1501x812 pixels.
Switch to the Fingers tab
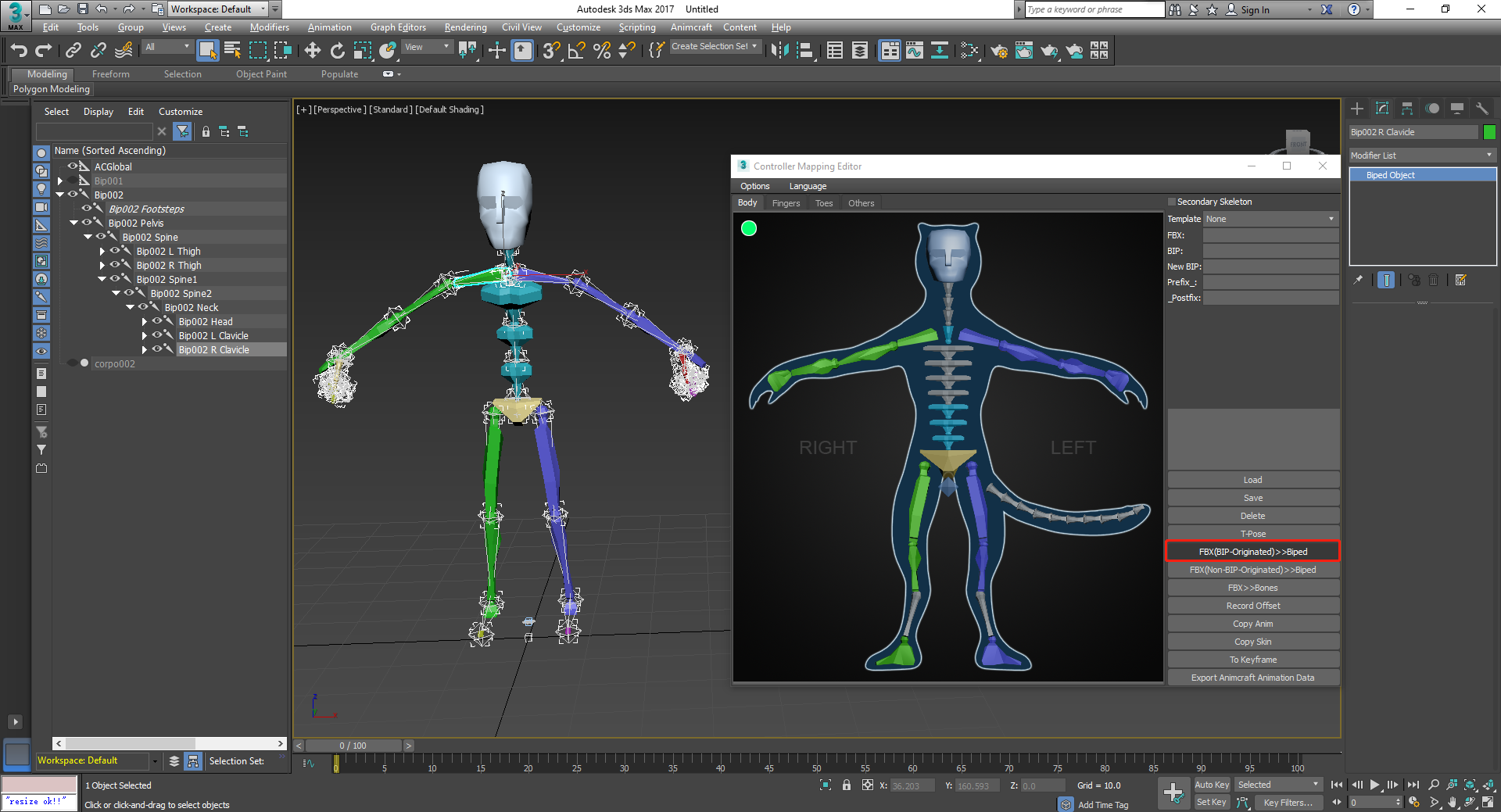tap(786, 203)
